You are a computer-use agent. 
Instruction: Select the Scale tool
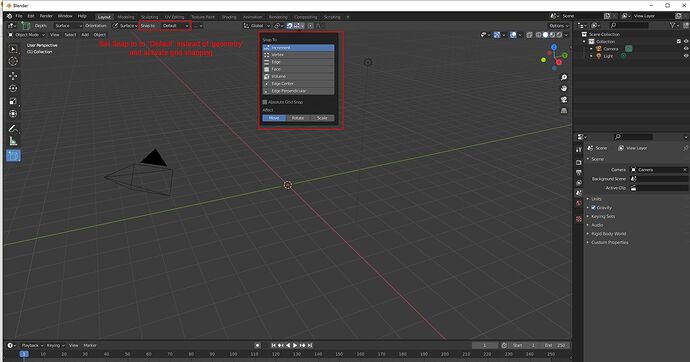click(13, 101)
